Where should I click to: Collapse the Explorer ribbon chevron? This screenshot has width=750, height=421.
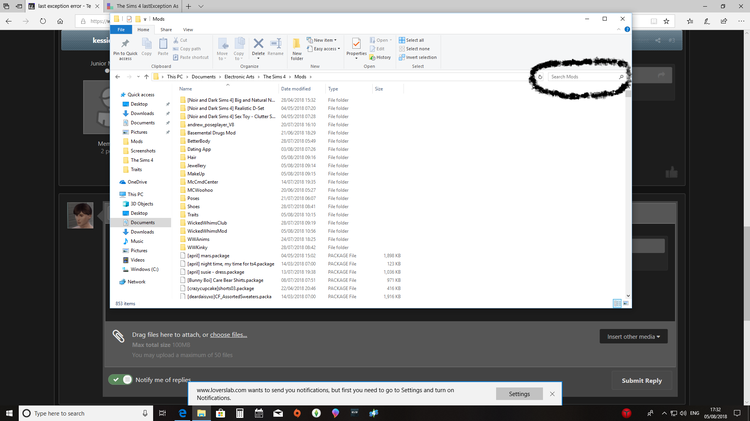[618, 30]
